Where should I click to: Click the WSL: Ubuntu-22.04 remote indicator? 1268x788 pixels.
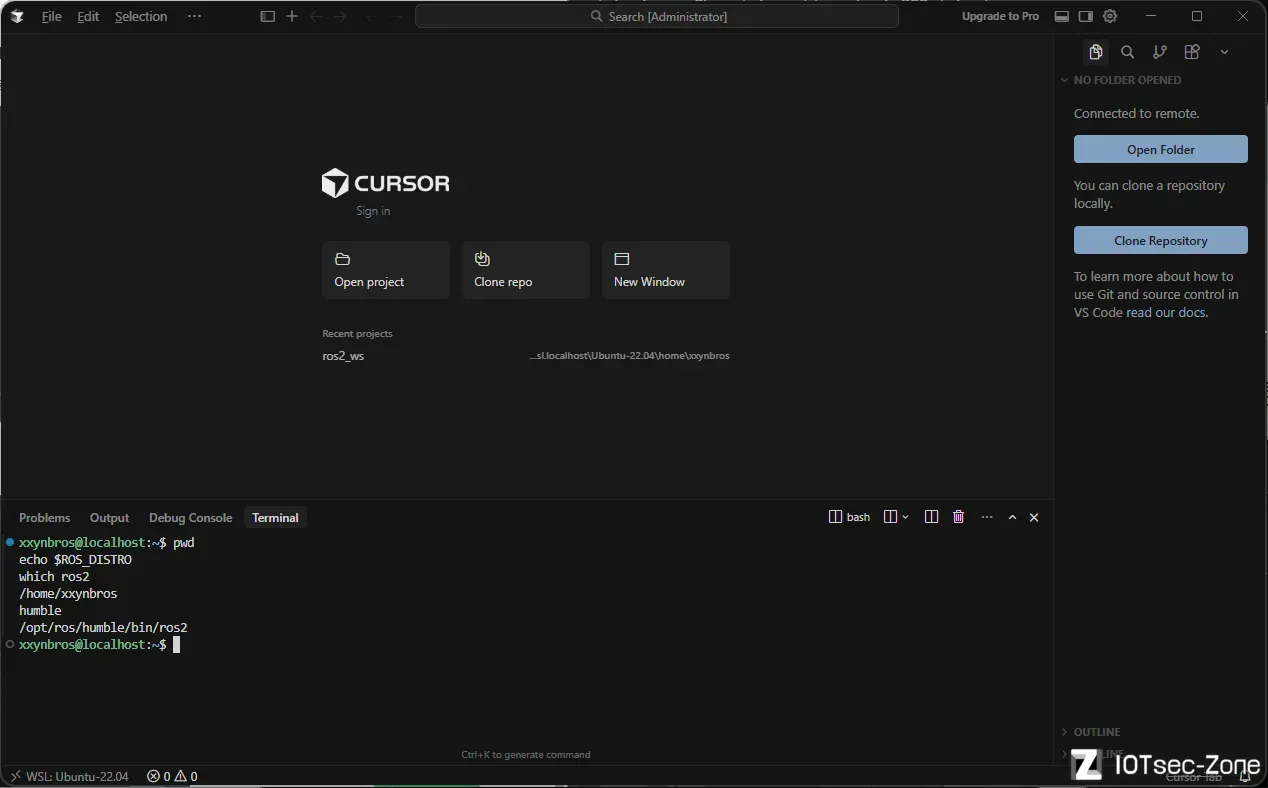[68, 776]
